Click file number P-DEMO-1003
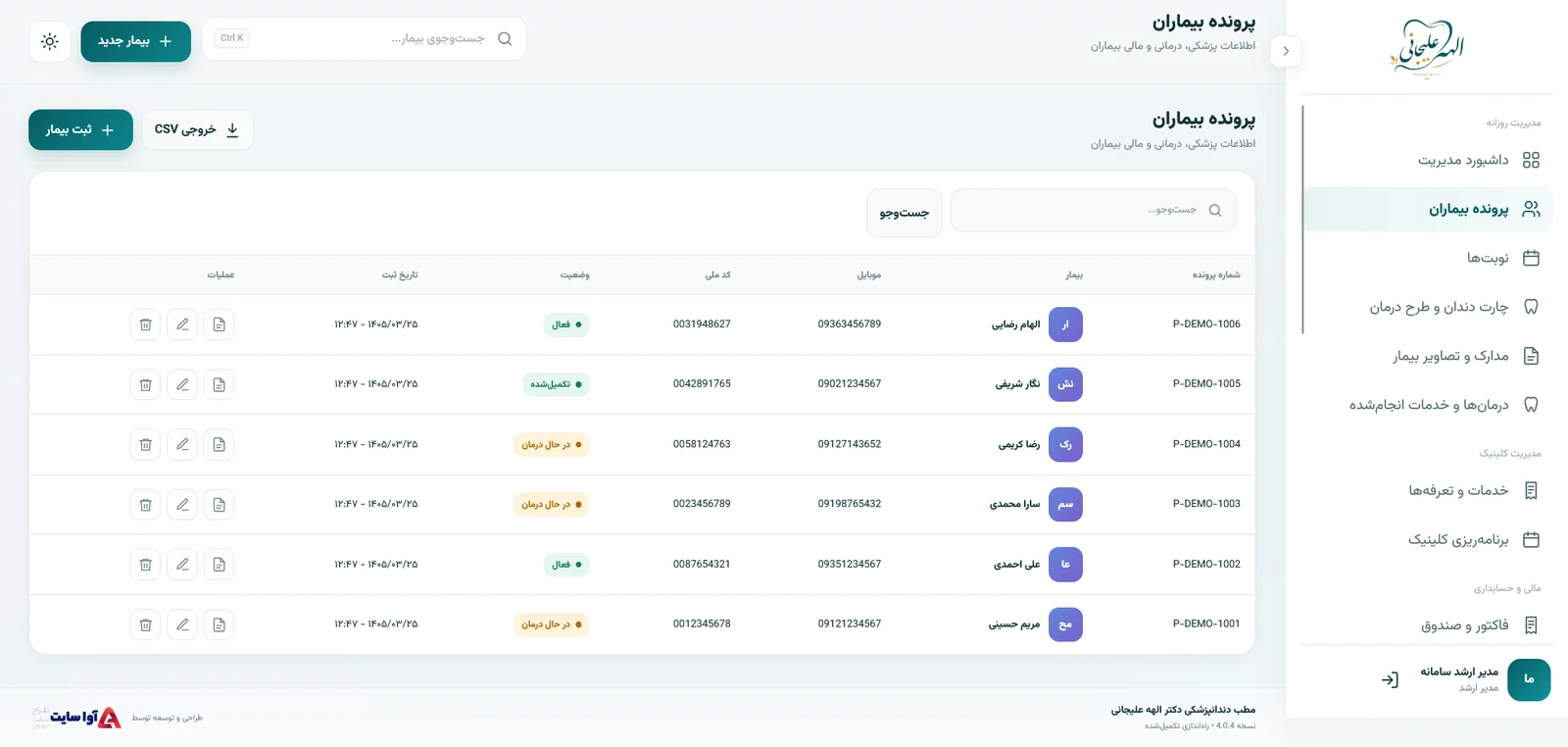This screenshot has height=747, width=1568. click(1206, 503)
